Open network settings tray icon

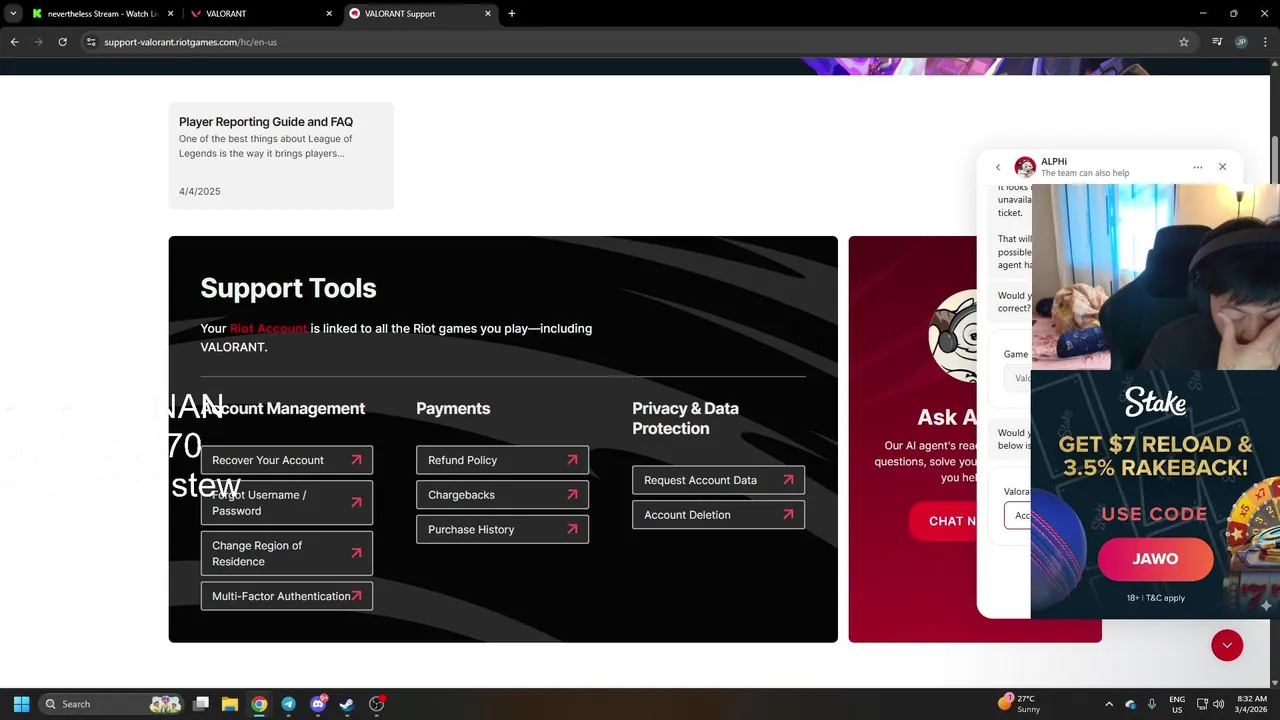click(x=1202, y=704)
